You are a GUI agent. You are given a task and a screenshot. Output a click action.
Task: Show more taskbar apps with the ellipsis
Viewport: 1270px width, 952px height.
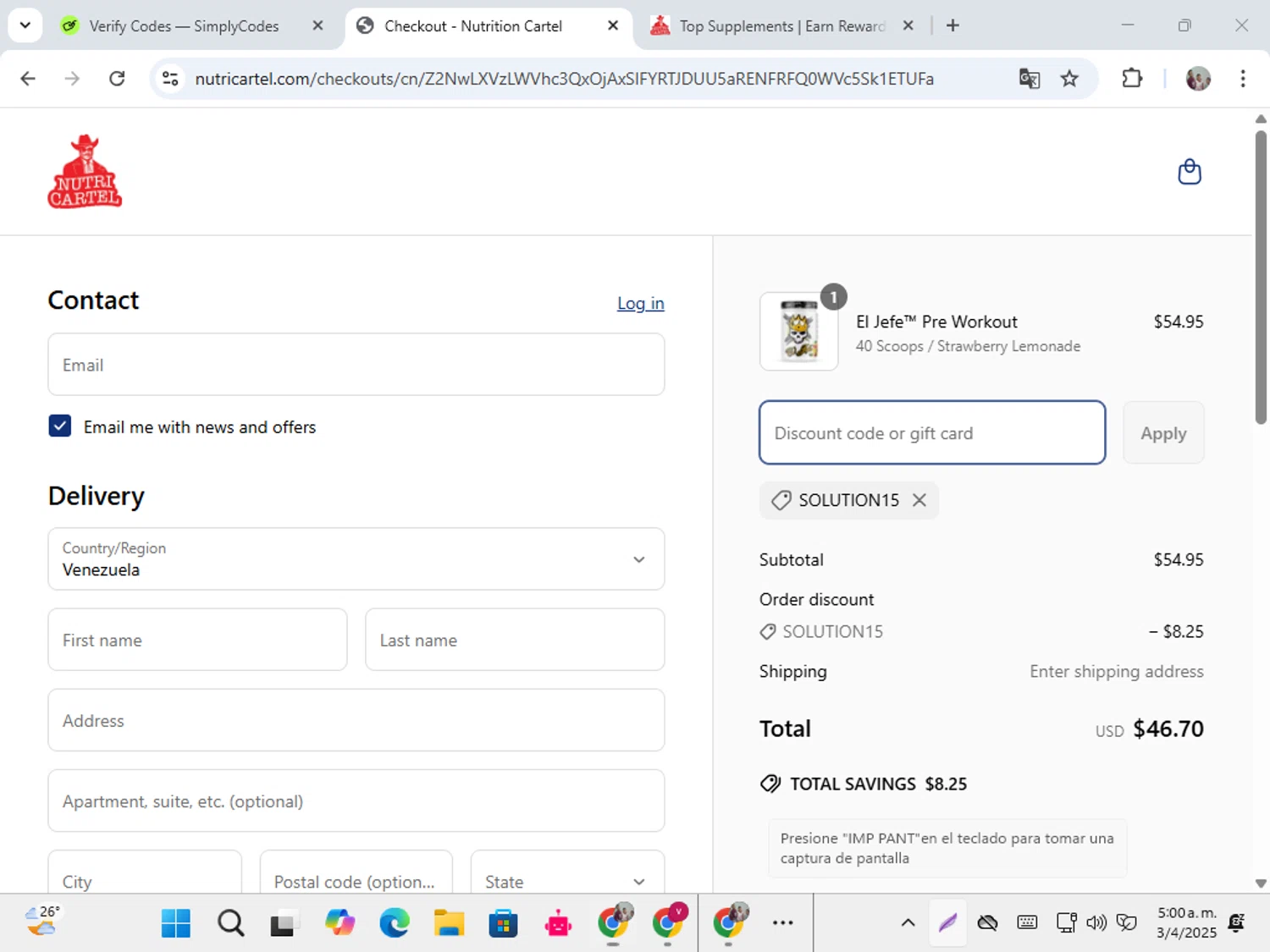783,923
